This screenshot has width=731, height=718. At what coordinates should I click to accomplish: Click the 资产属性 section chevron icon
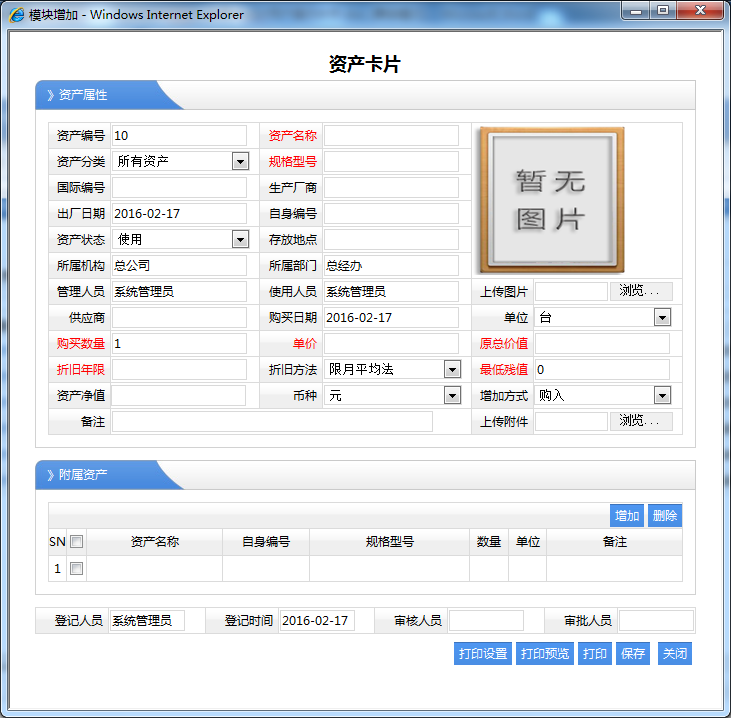50,95
